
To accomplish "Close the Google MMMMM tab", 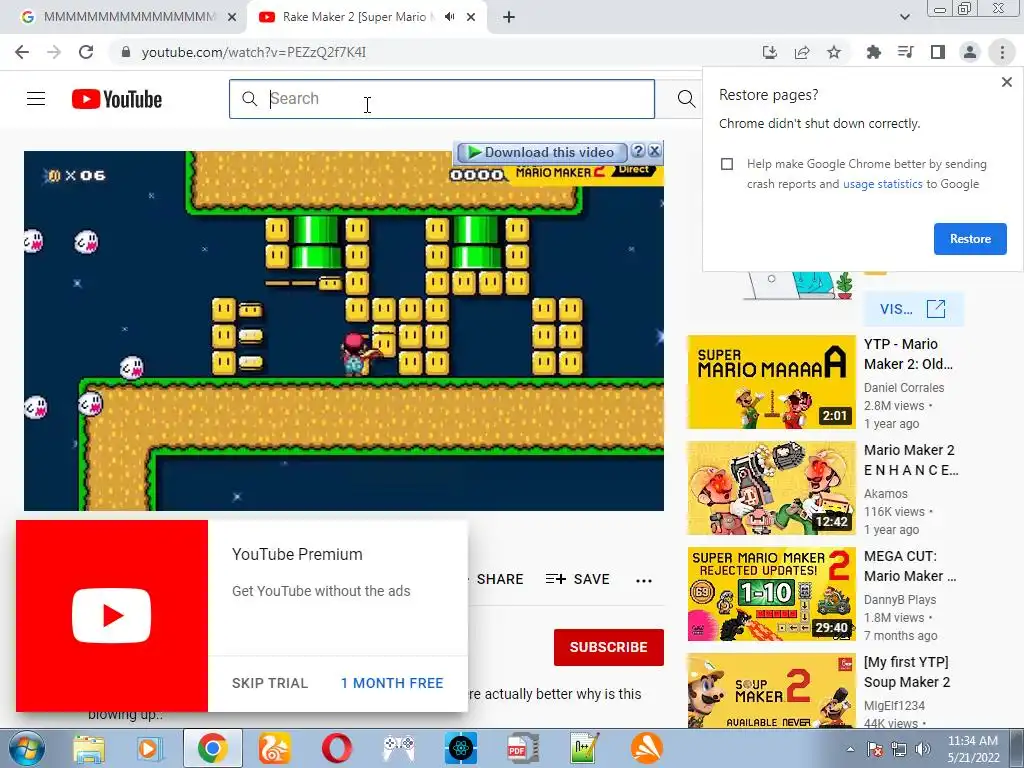I will 232,17.
